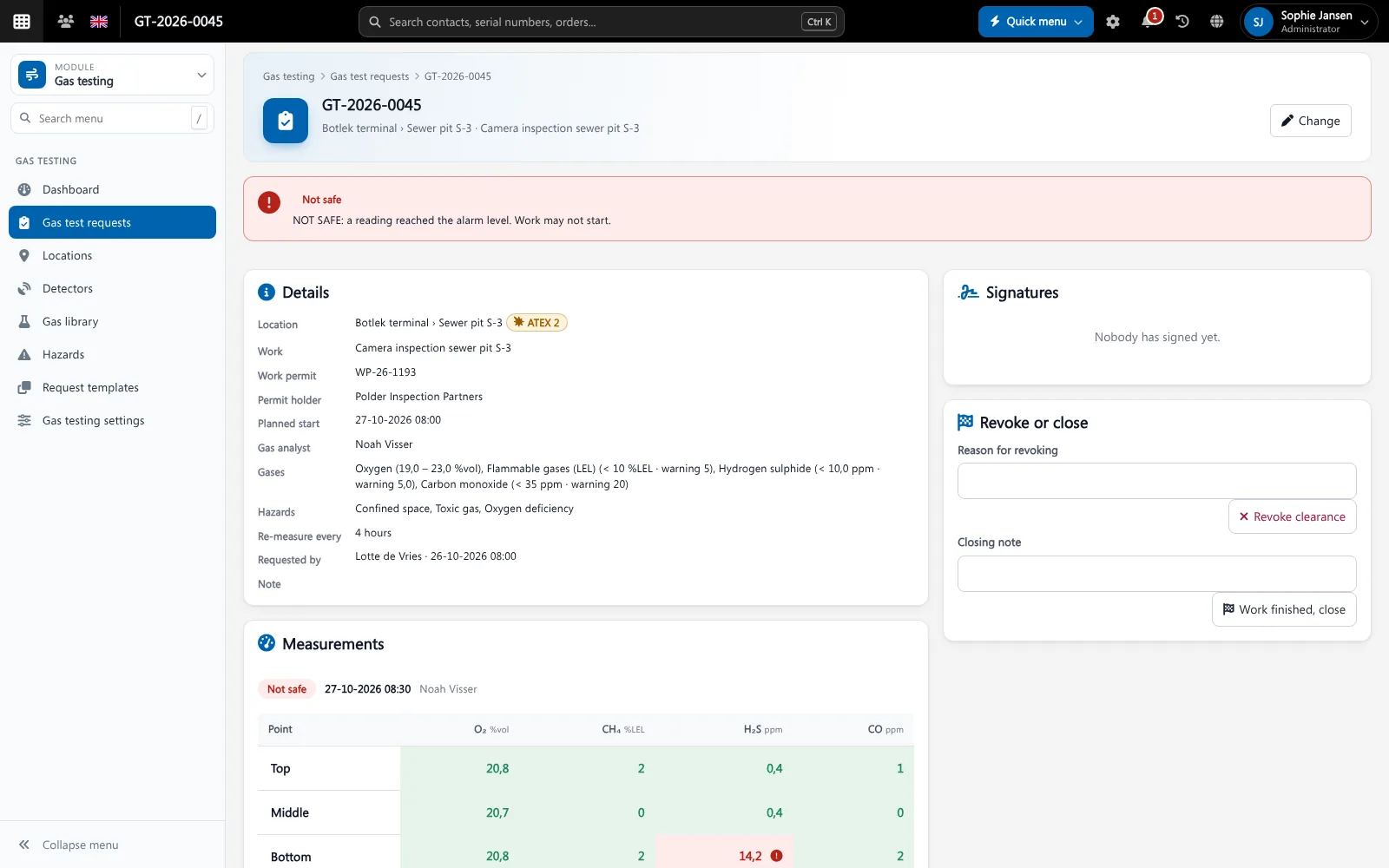Viewport: 1389px width, 868px height.
Task: Click the Signatures heading icon
Action: pyautogui.click(x=968, y=293)
